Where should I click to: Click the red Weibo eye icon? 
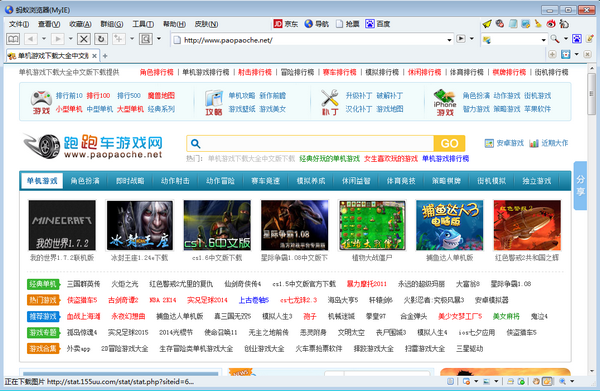551,24
